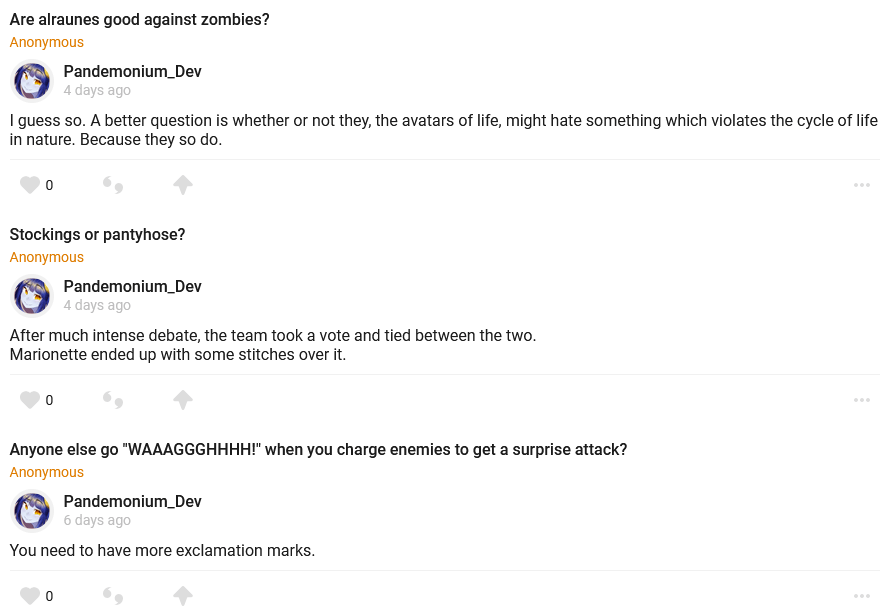890x616 pixels.
Task: Quote the stockings or pantyhose answer
Action: [113, 400]
